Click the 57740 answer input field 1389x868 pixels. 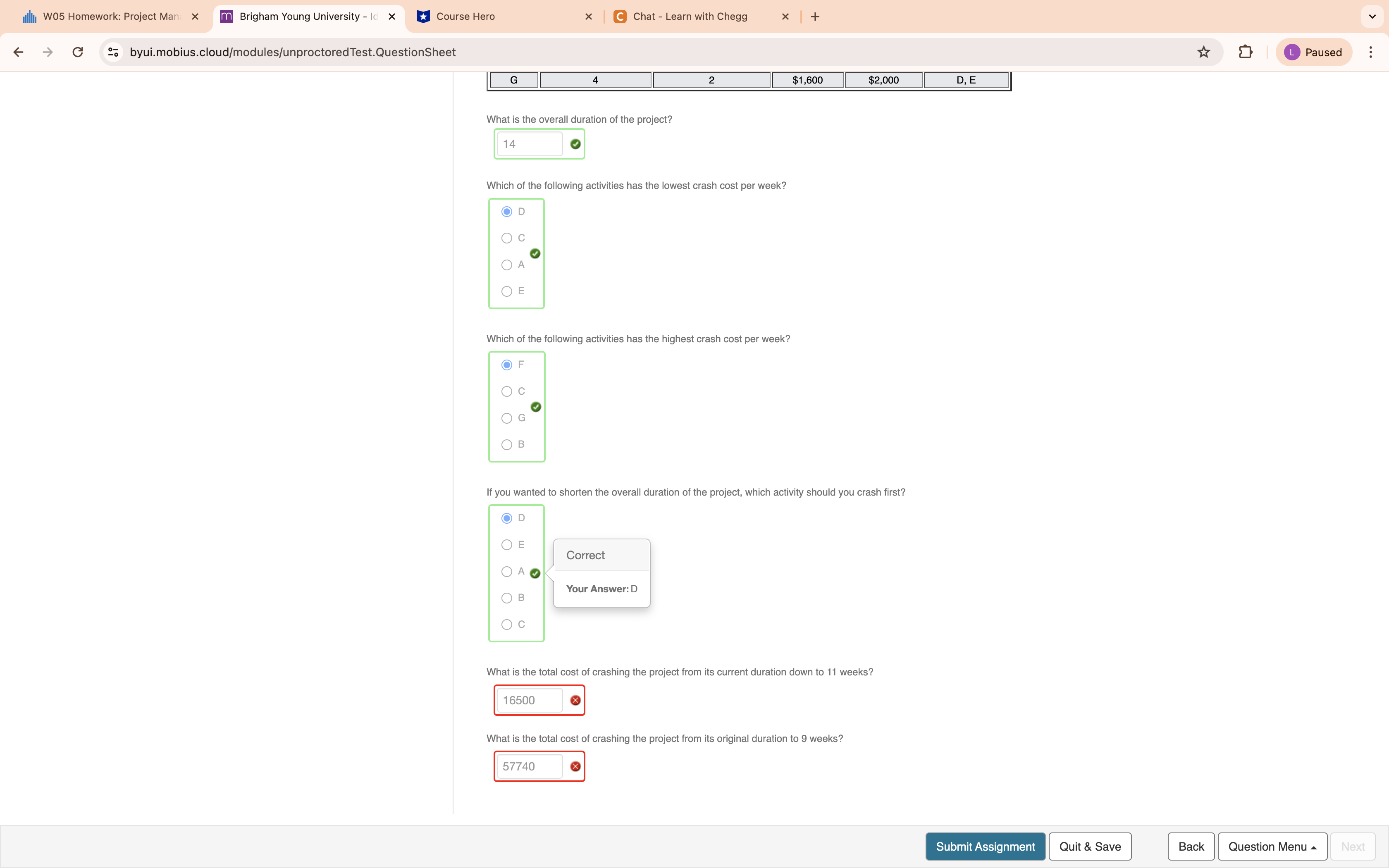point(529,766)
